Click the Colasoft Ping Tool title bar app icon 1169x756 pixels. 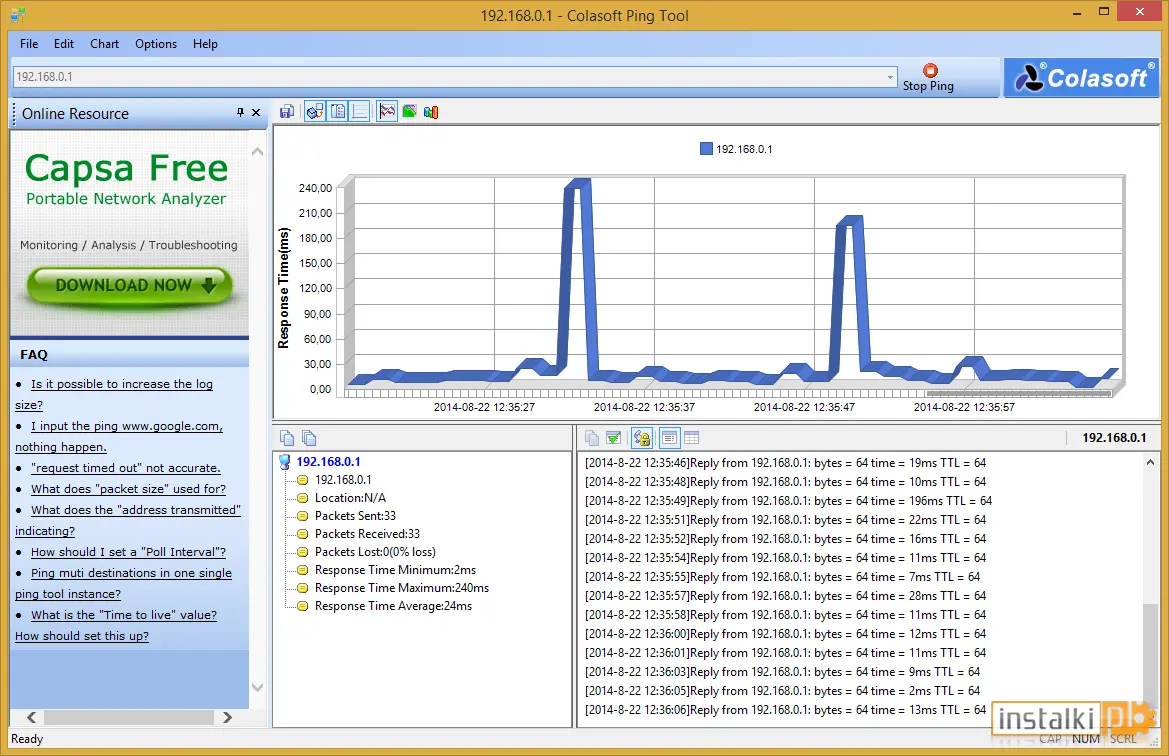pyautogui.click(x=18, y=14)
